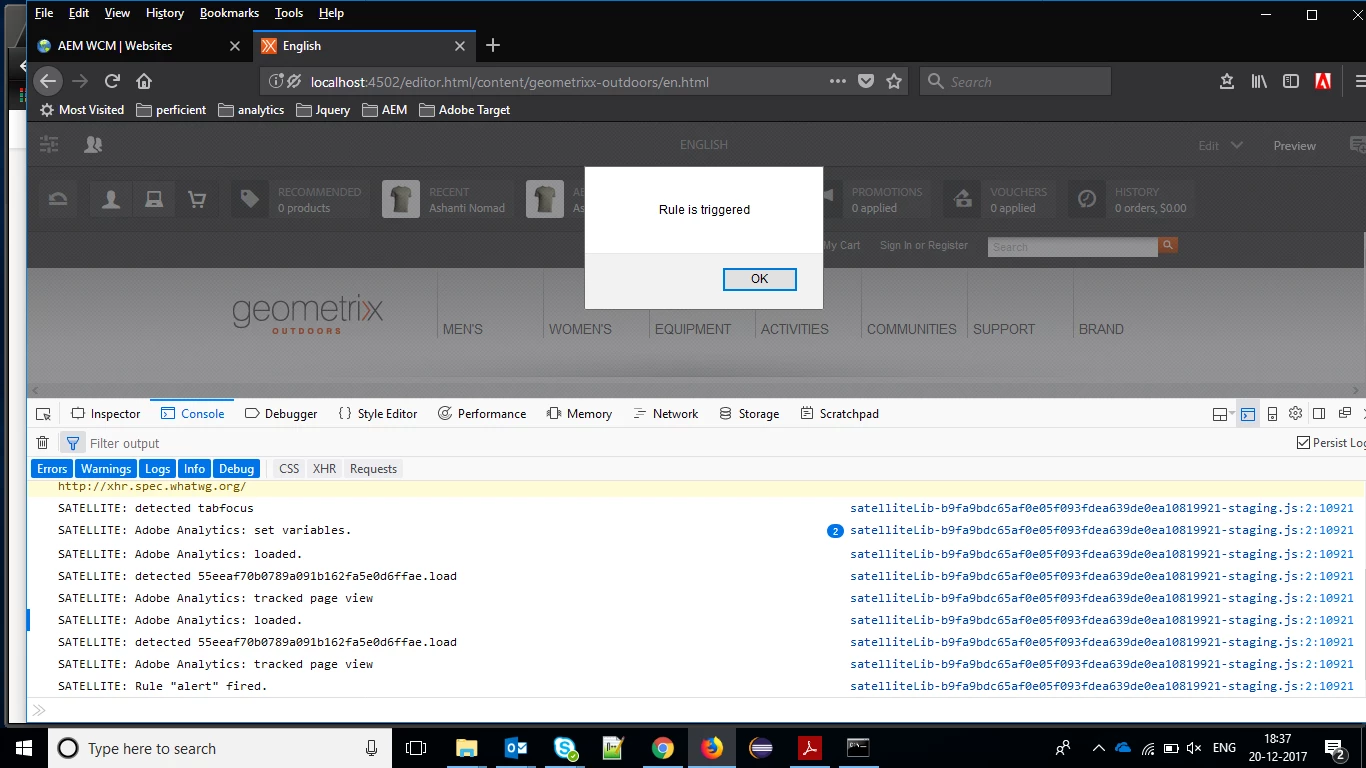The image size is (1366, 768).
Task: Open the AEM side panel toggle icon
Action: [x=49, y=145]
